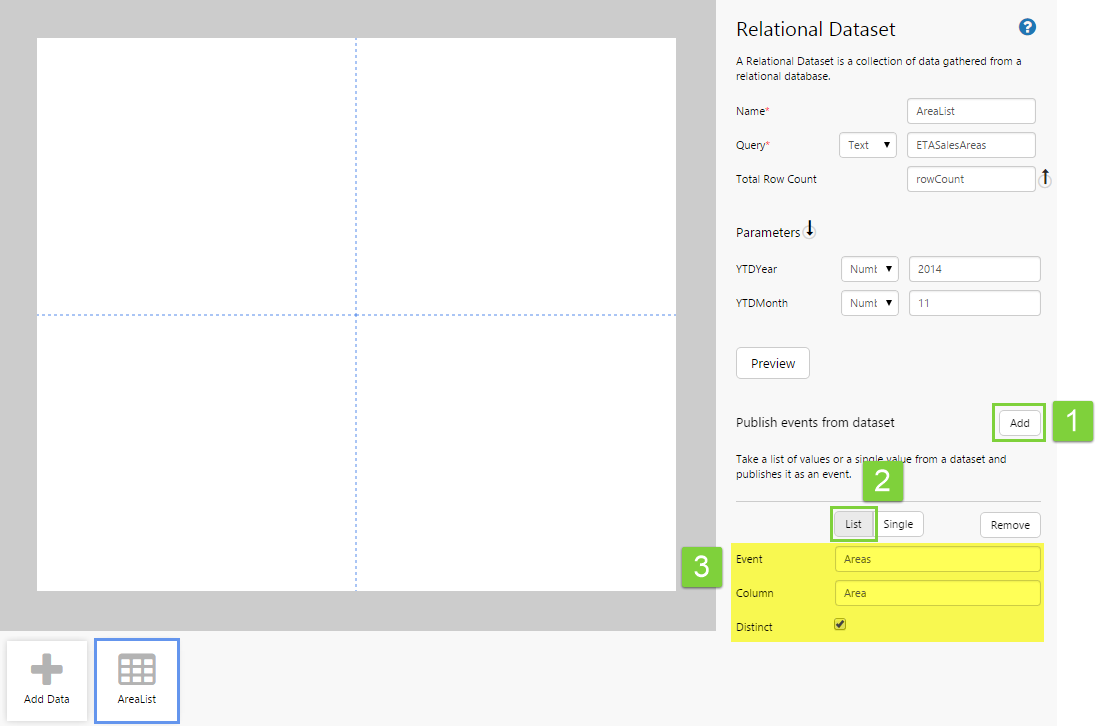
Task: Open help for Relational Dataset
Action: [x=1027, y=28]
